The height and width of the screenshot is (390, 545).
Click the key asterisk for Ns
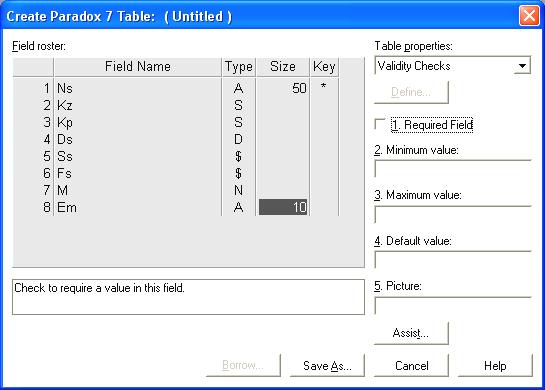(324, 87)
